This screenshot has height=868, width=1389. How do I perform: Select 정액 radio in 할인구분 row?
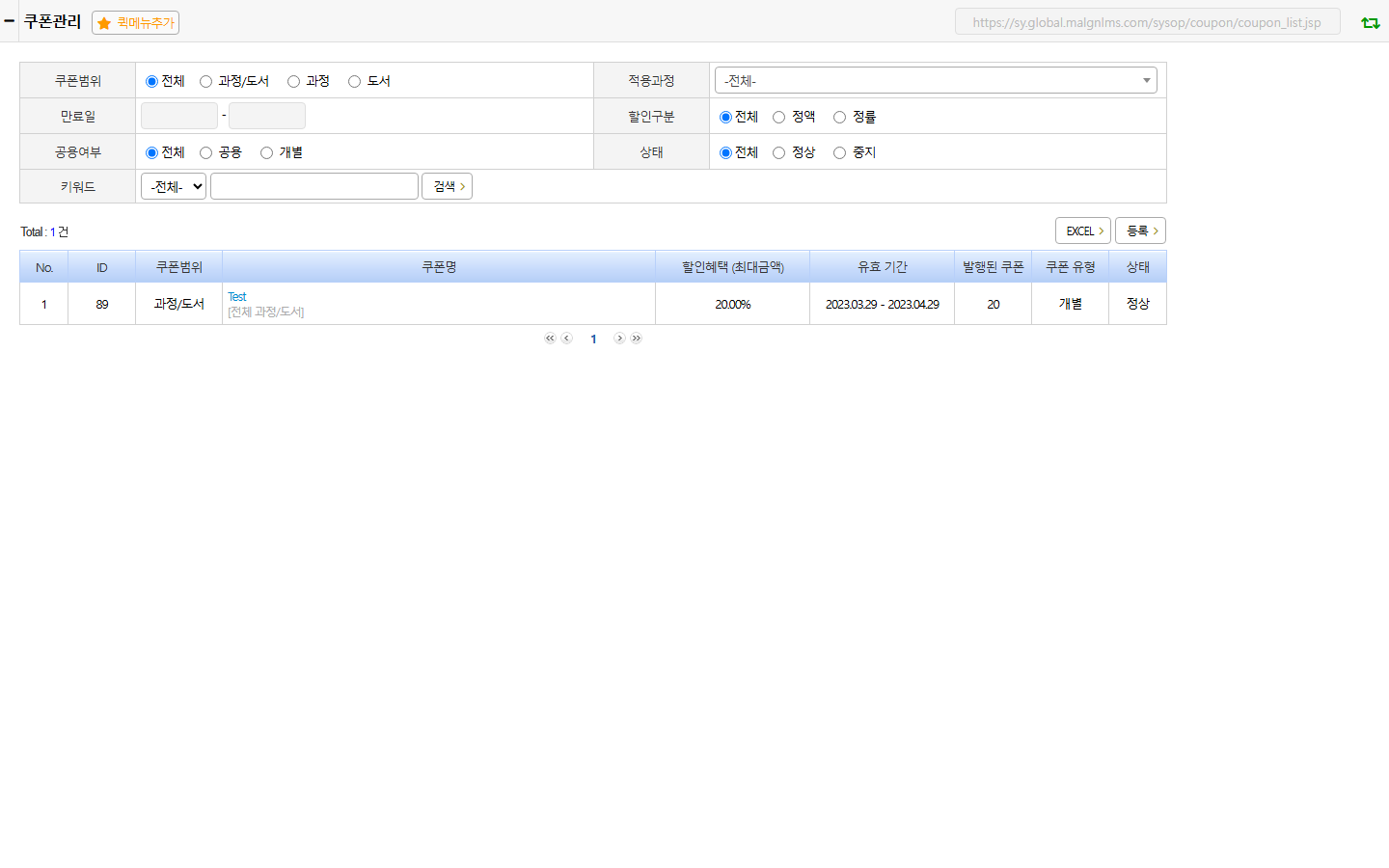pos(778,117)
